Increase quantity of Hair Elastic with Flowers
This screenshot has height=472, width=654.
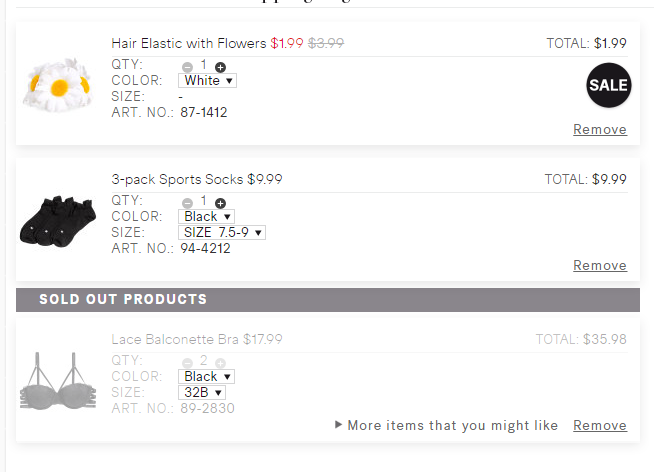point(221,67)
